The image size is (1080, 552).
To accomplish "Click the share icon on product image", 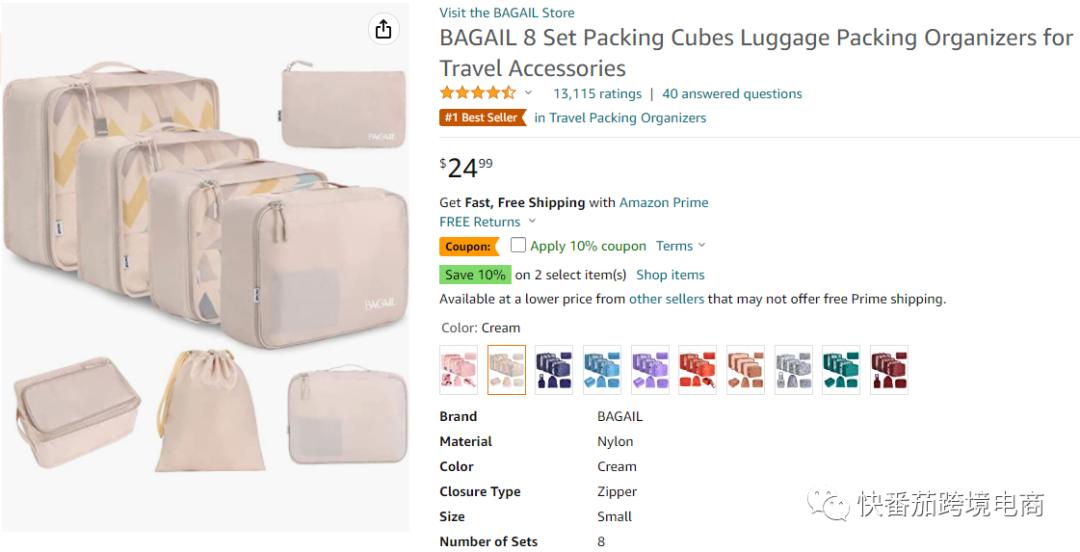I will click(383, 30).
